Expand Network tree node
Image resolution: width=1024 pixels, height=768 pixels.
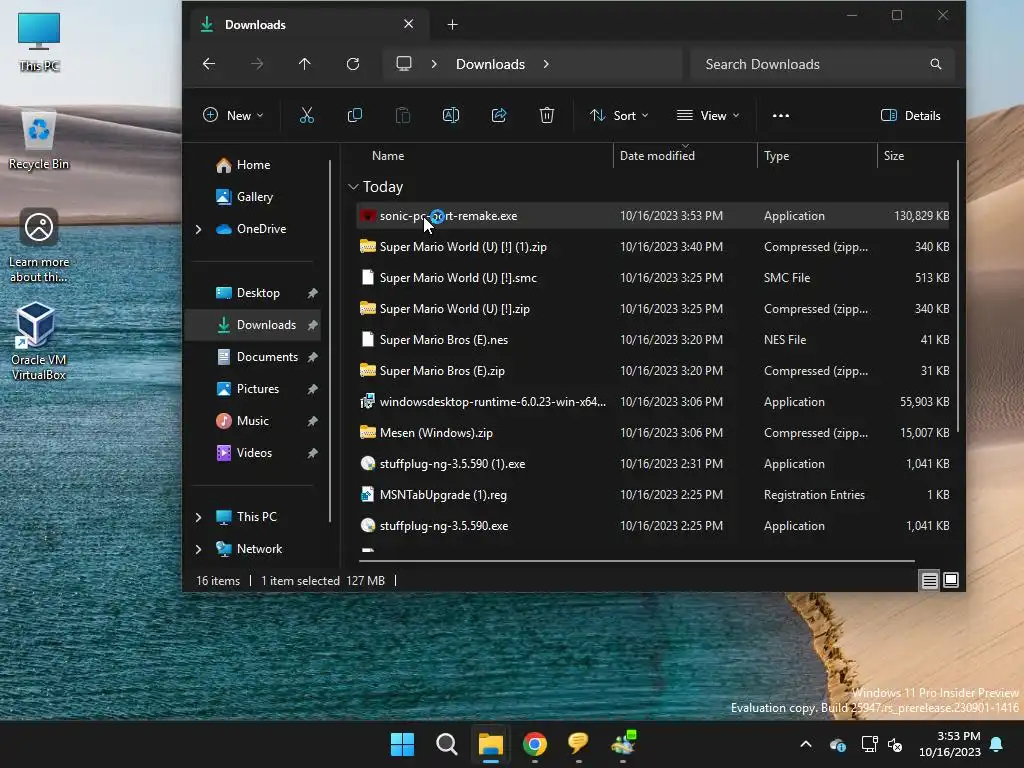click(199, 549)
